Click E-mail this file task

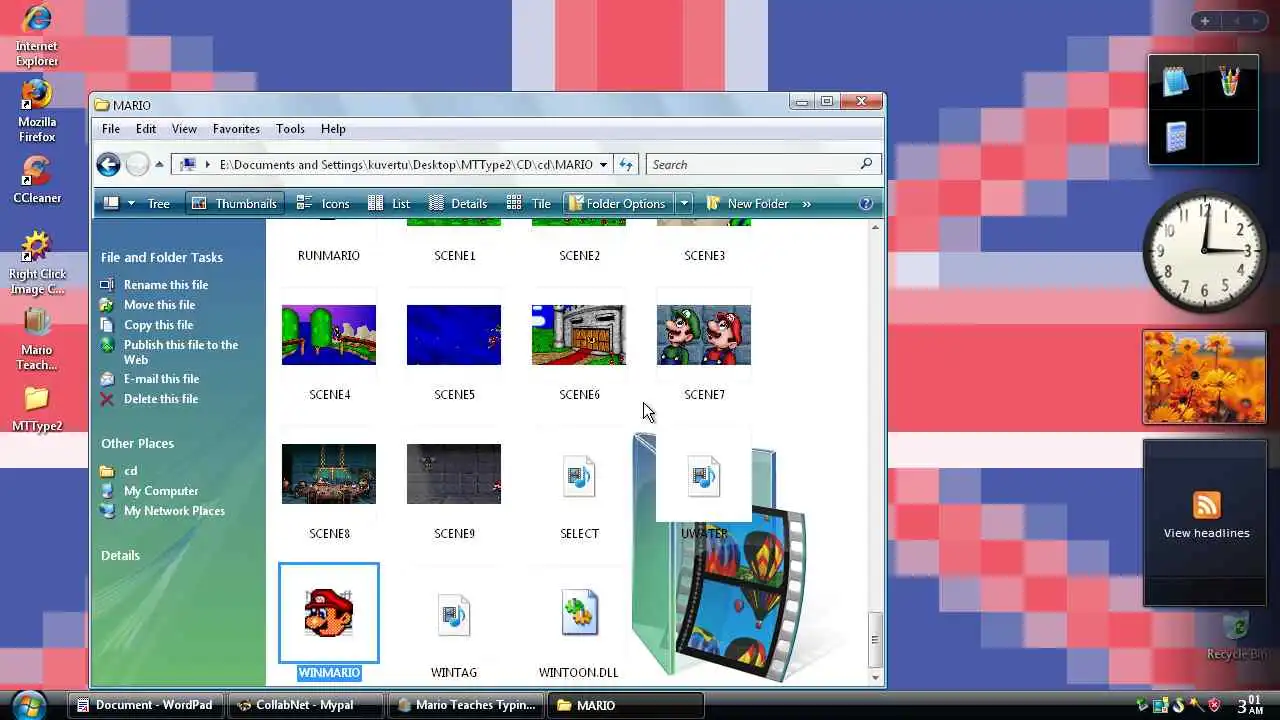coord(161,379)
